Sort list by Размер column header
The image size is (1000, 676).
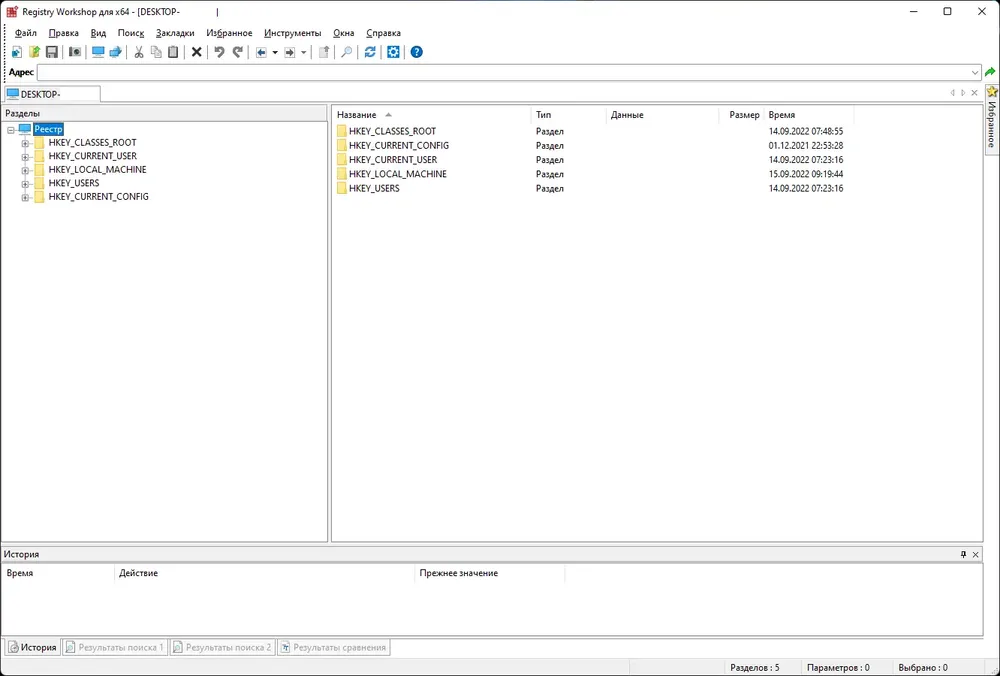pyautogui.click(x=741, y=115)
